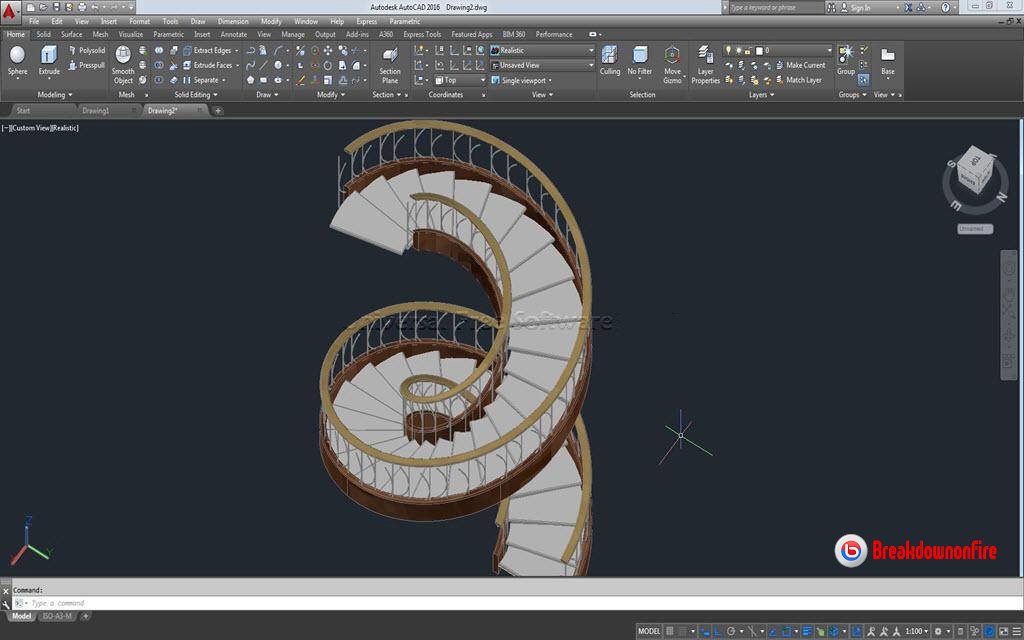
Task: Expand the Draw panel
Action: tap(267, 95)
